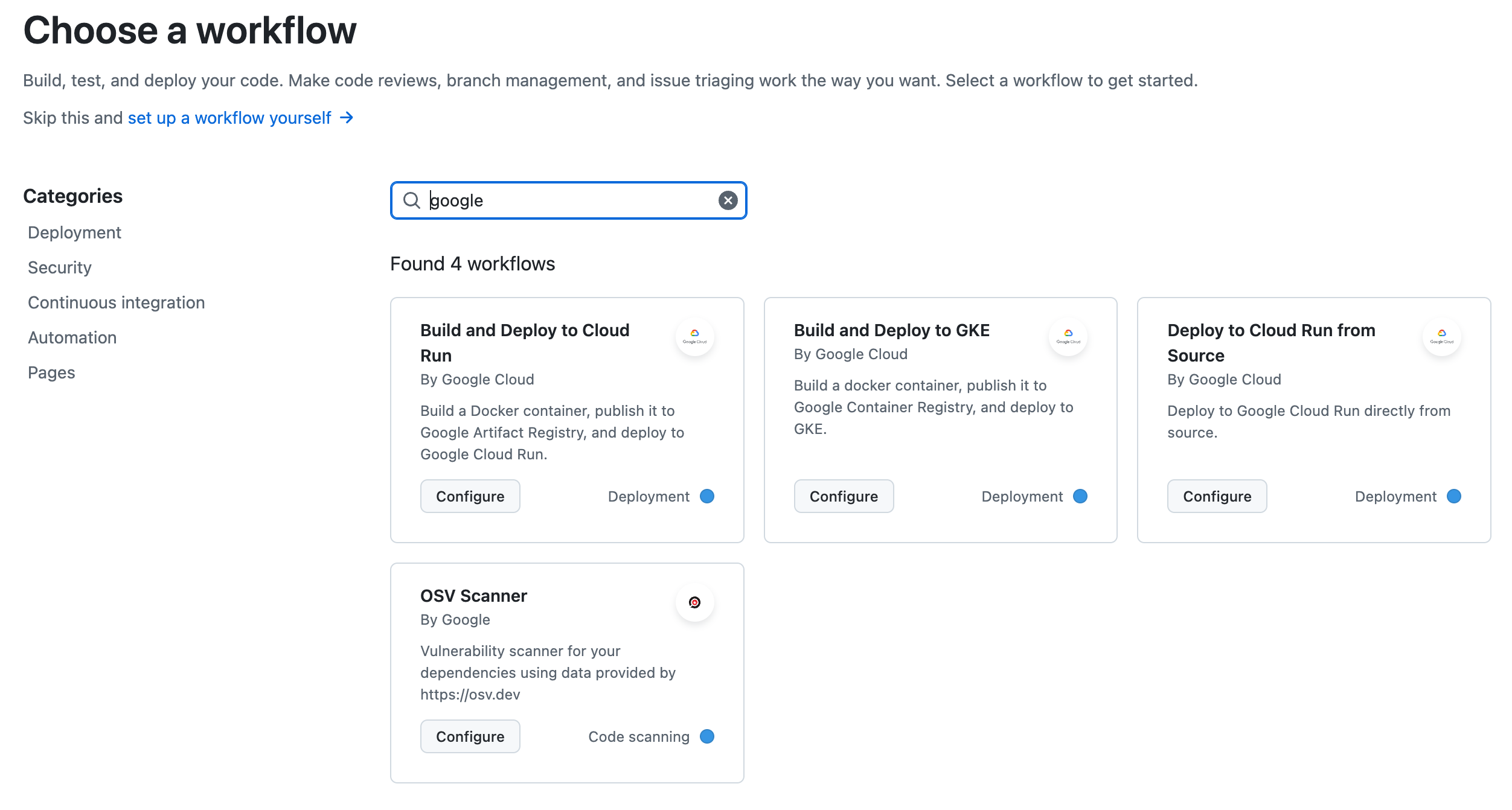Click the search magnifier icon
This screenshot has height=810, width=1512.
(x=412, y=200)
